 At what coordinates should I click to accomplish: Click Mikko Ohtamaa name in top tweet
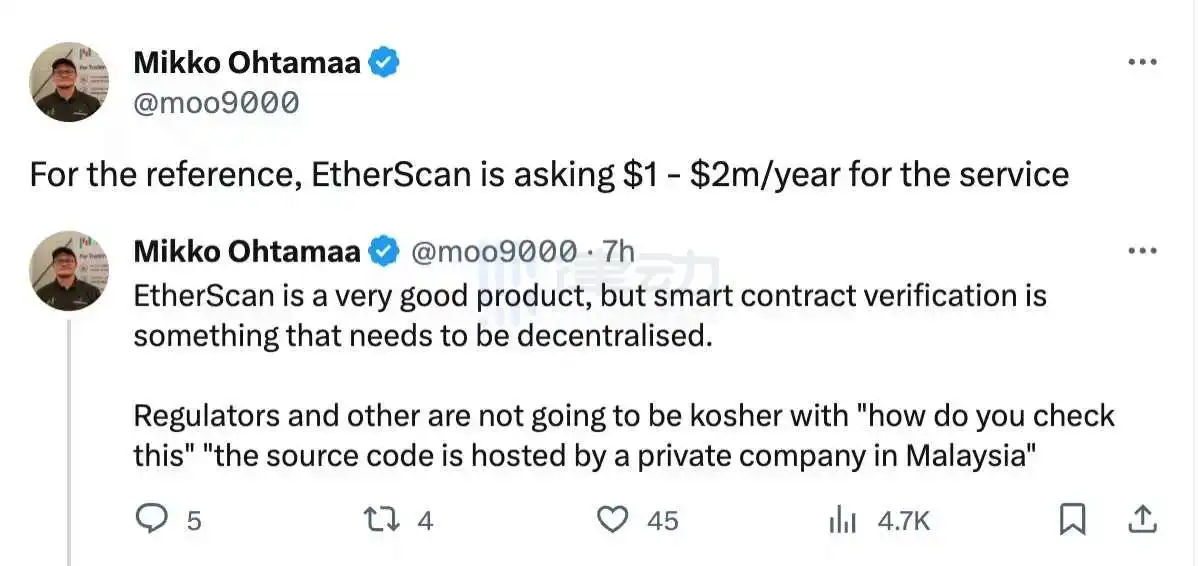click(248, 63)
